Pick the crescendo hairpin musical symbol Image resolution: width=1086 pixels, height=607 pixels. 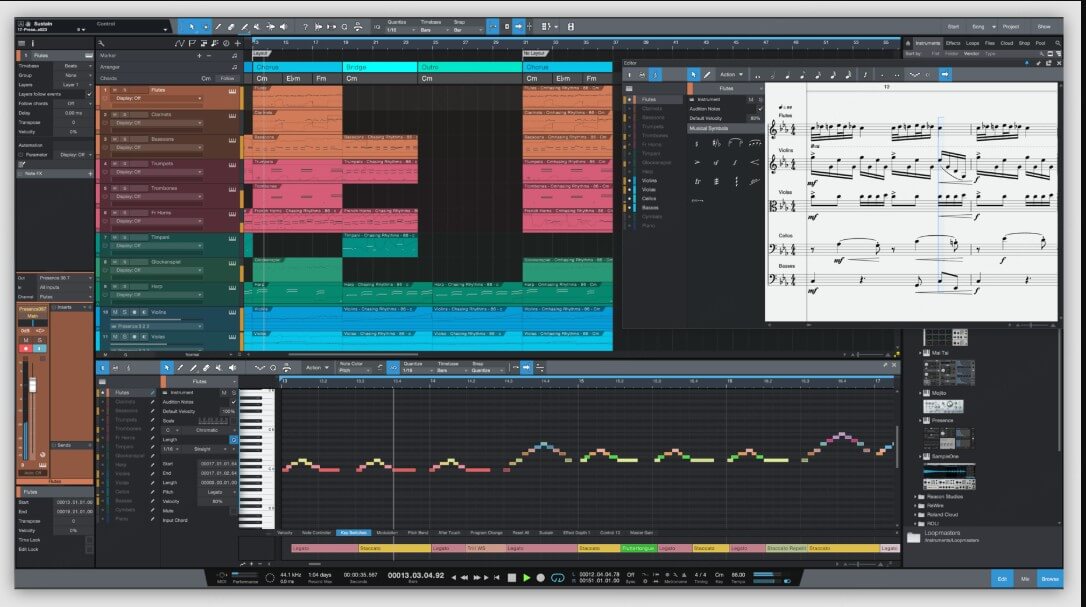pyautogui.click(x=754, y=163)
